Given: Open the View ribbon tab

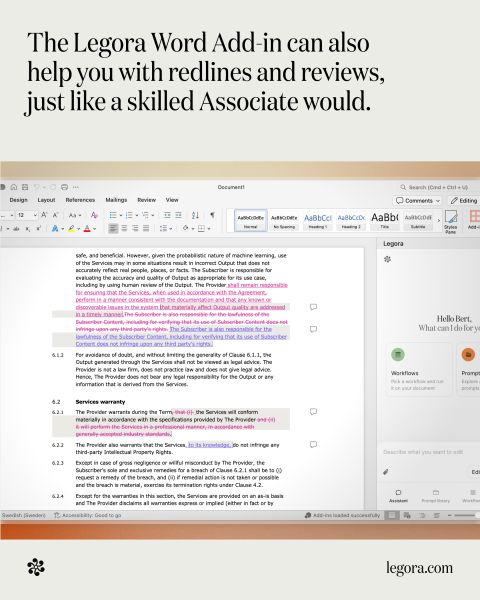Looking at the screenshot, I should coord(172,200).
